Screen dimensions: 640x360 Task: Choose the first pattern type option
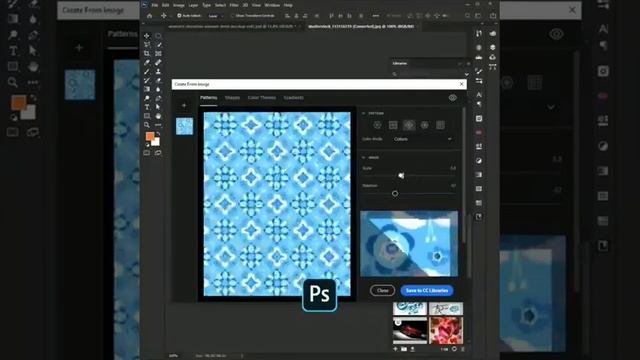click(x=377, y=125)
